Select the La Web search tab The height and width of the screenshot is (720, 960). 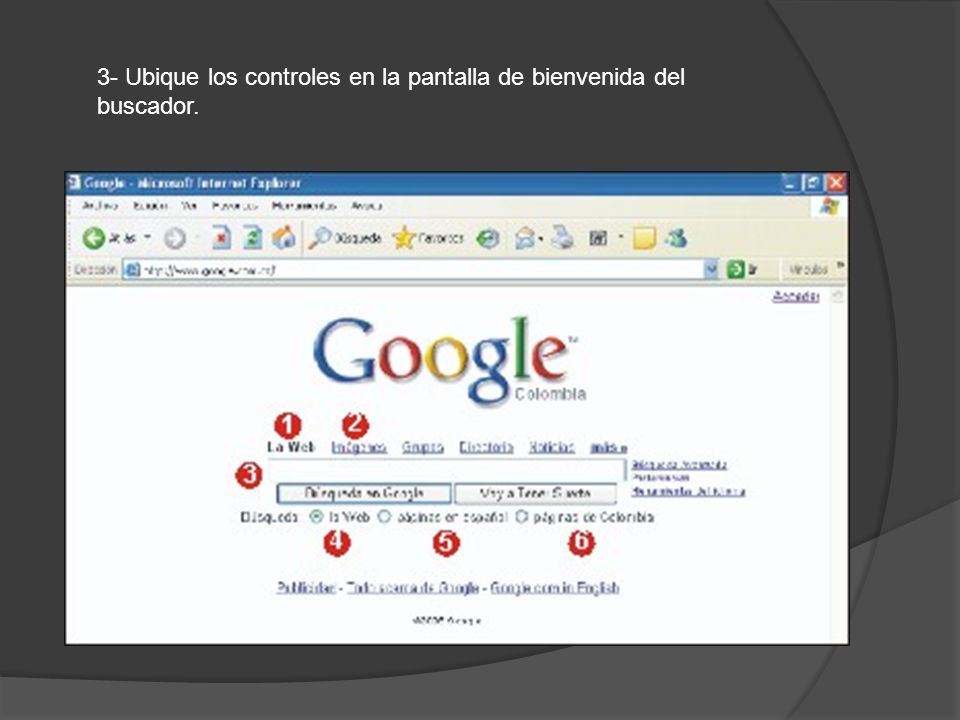point(291,447)
